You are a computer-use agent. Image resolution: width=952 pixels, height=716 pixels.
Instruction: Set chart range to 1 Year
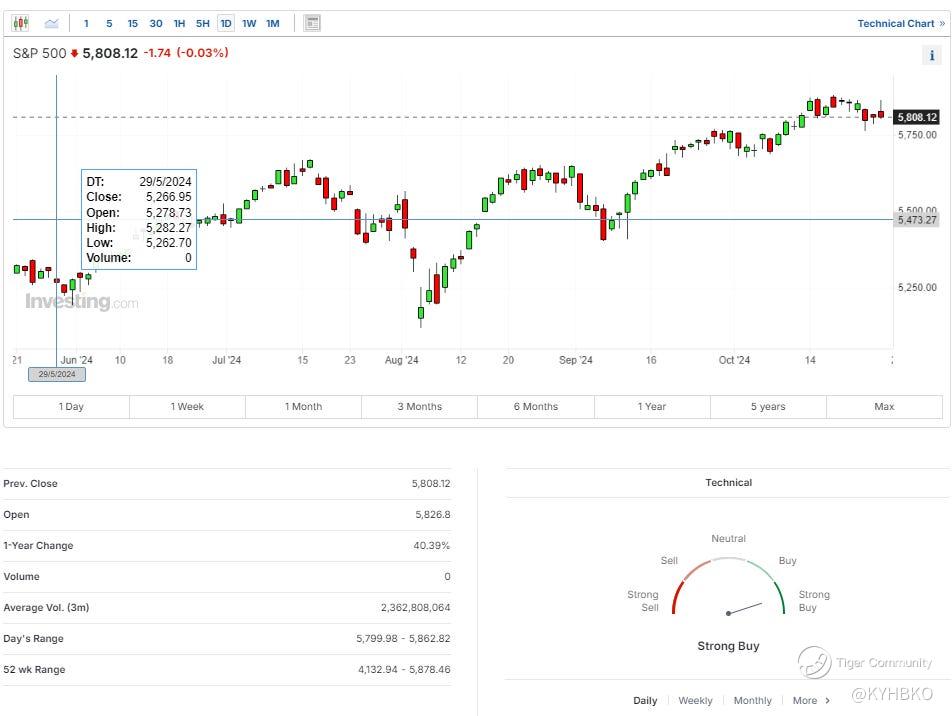652,407
